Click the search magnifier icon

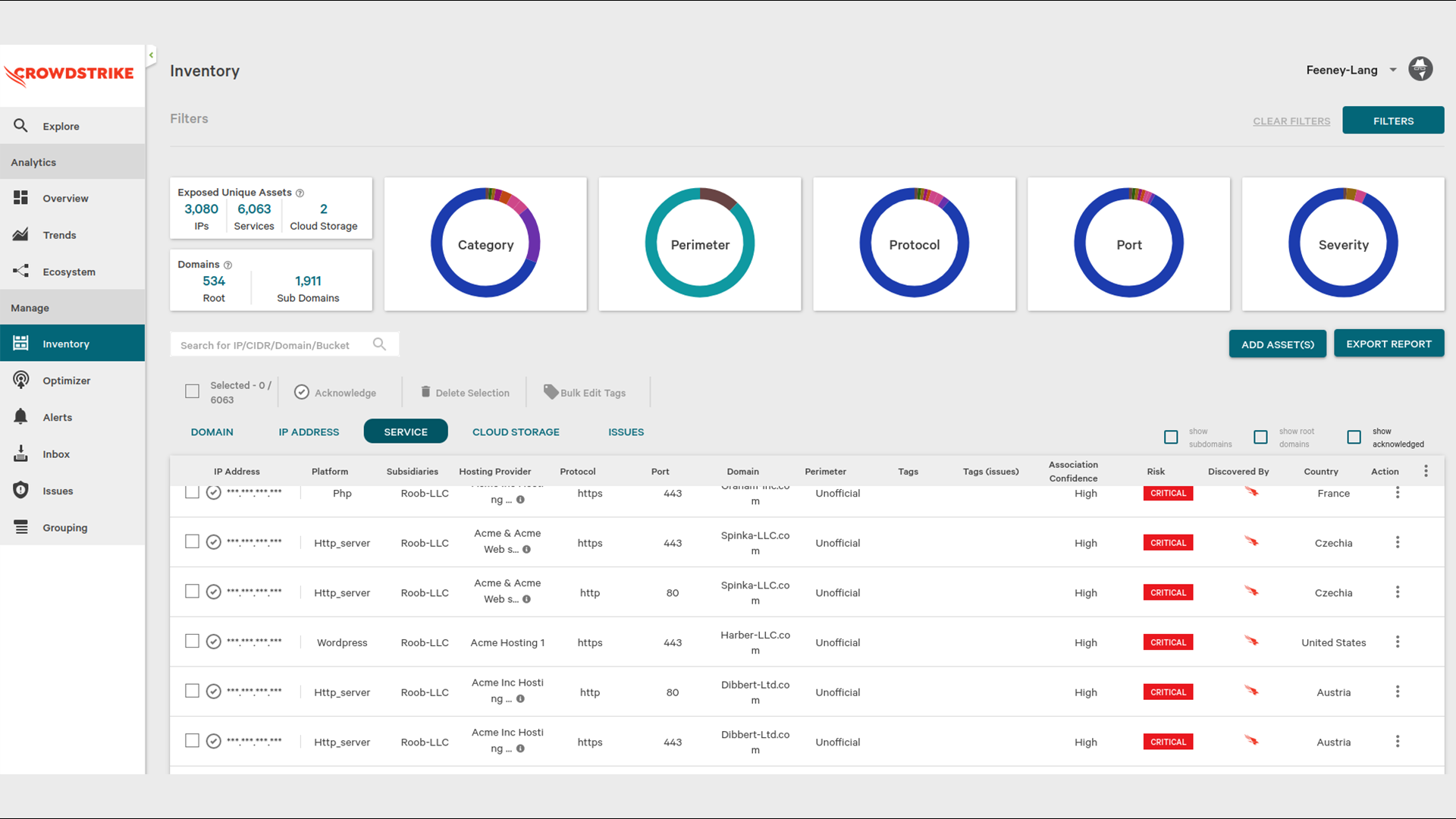tap(379, 344)
